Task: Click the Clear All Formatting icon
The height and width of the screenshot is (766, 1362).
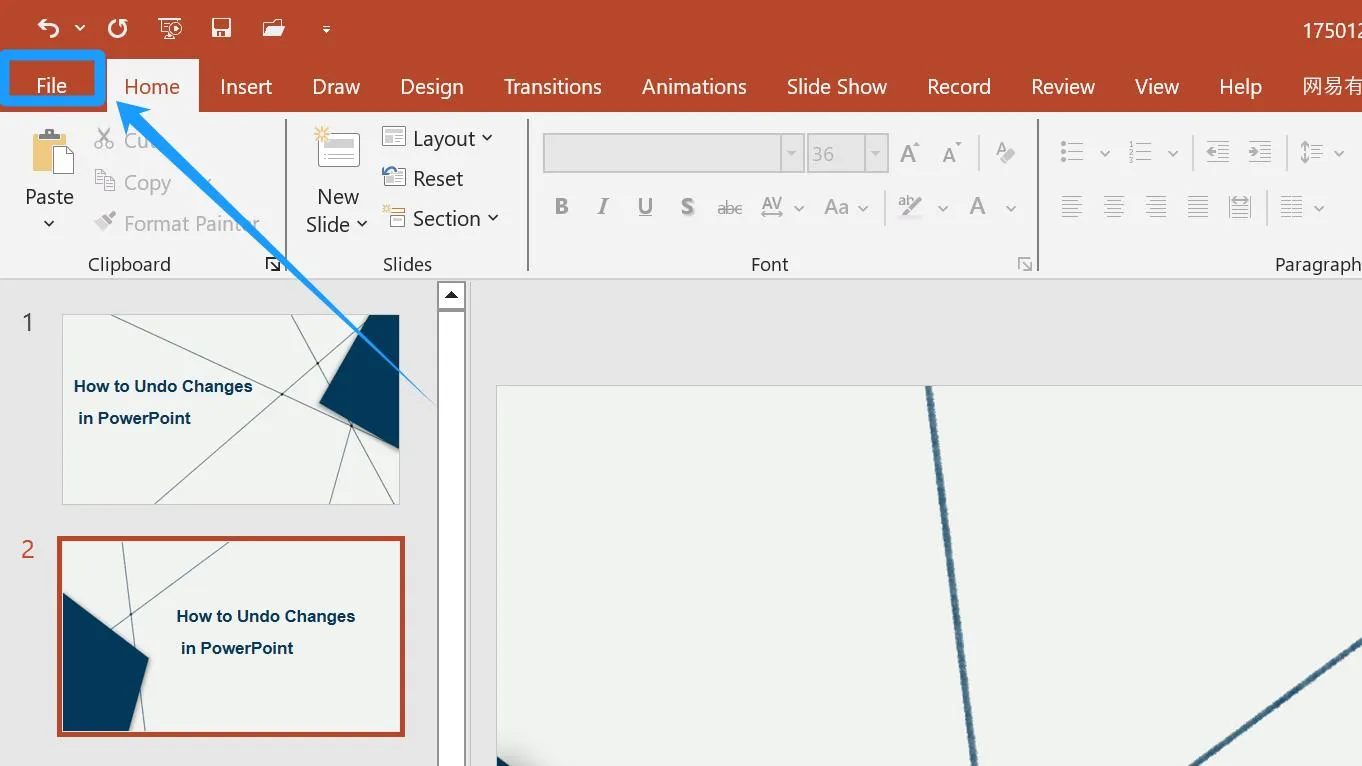Action: click(1005, 153)
